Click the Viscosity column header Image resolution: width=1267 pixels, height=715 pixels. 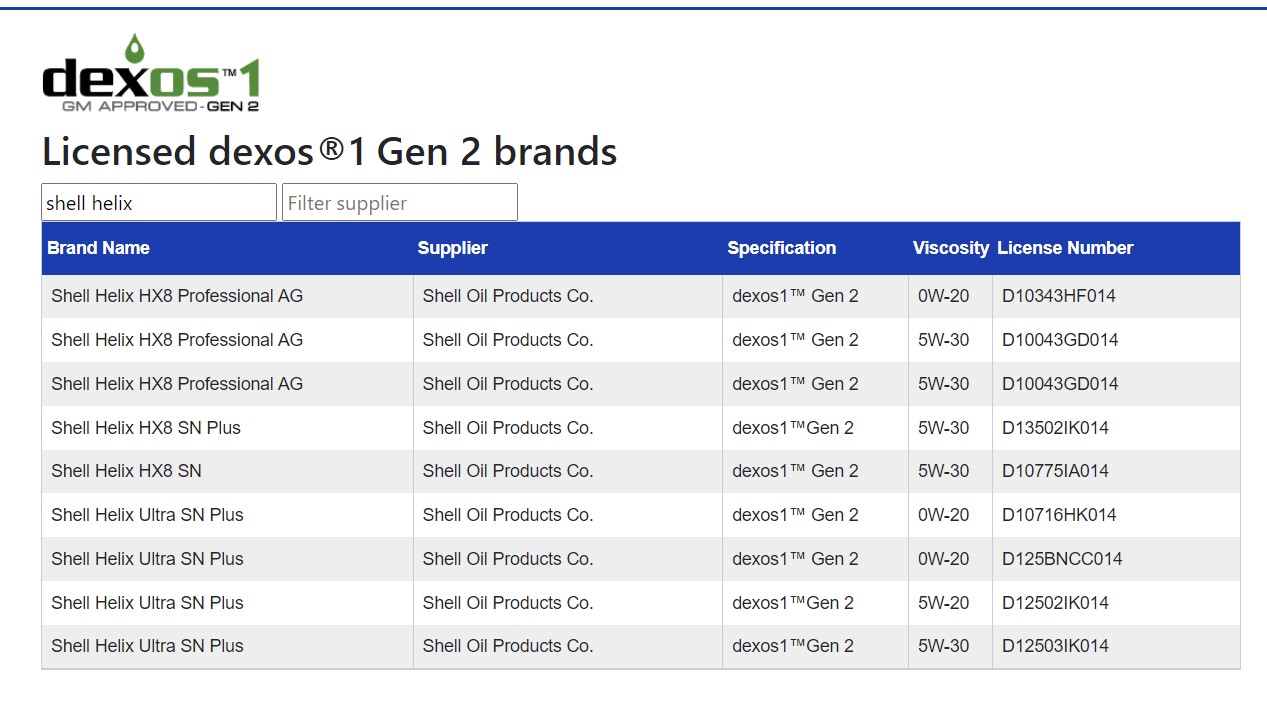(950, 248)
